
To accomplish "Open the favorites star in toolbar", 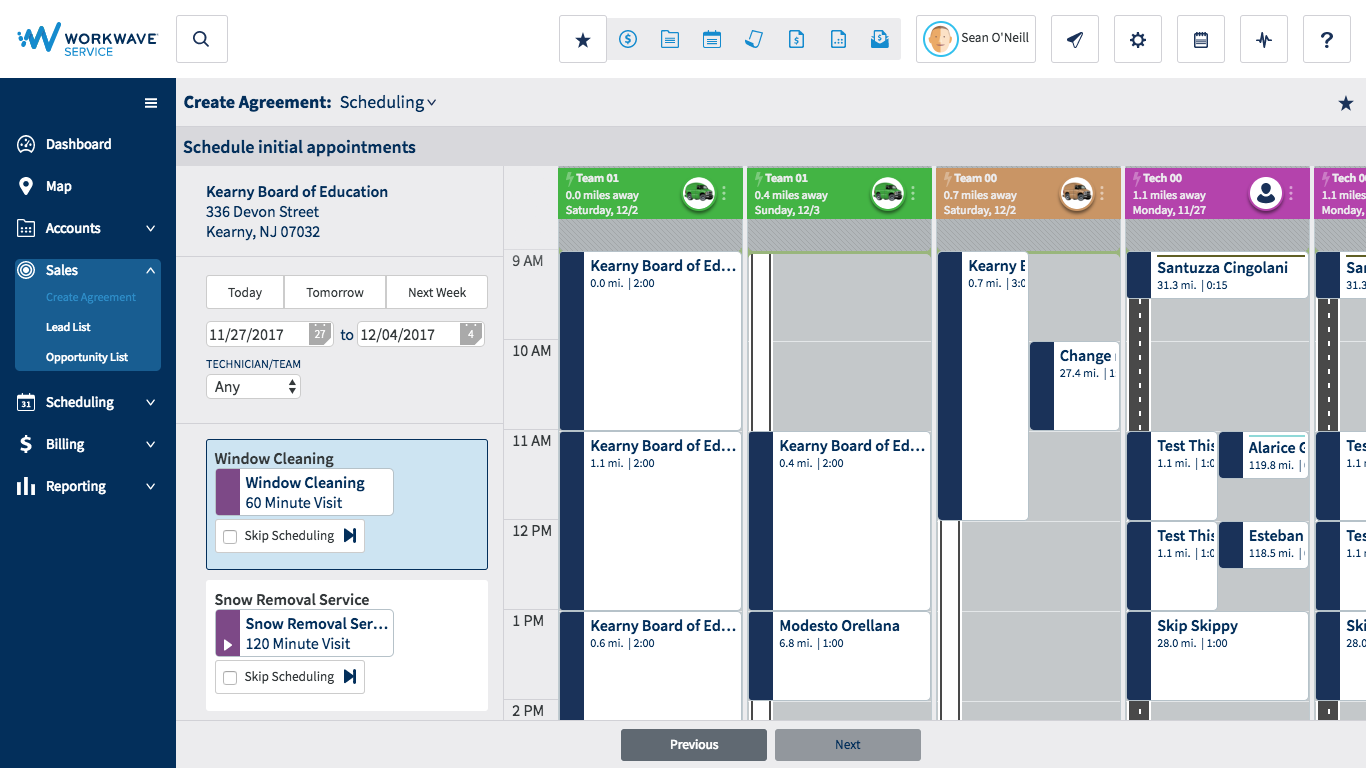I will 583,40.
